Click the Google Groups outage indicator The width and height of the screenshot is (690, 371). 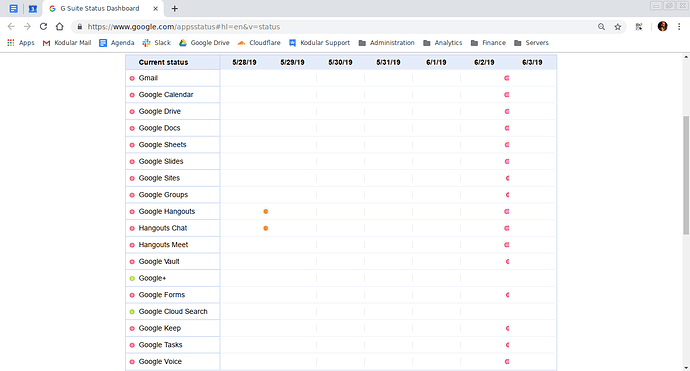pyautogui.click(x=507, y=195)
